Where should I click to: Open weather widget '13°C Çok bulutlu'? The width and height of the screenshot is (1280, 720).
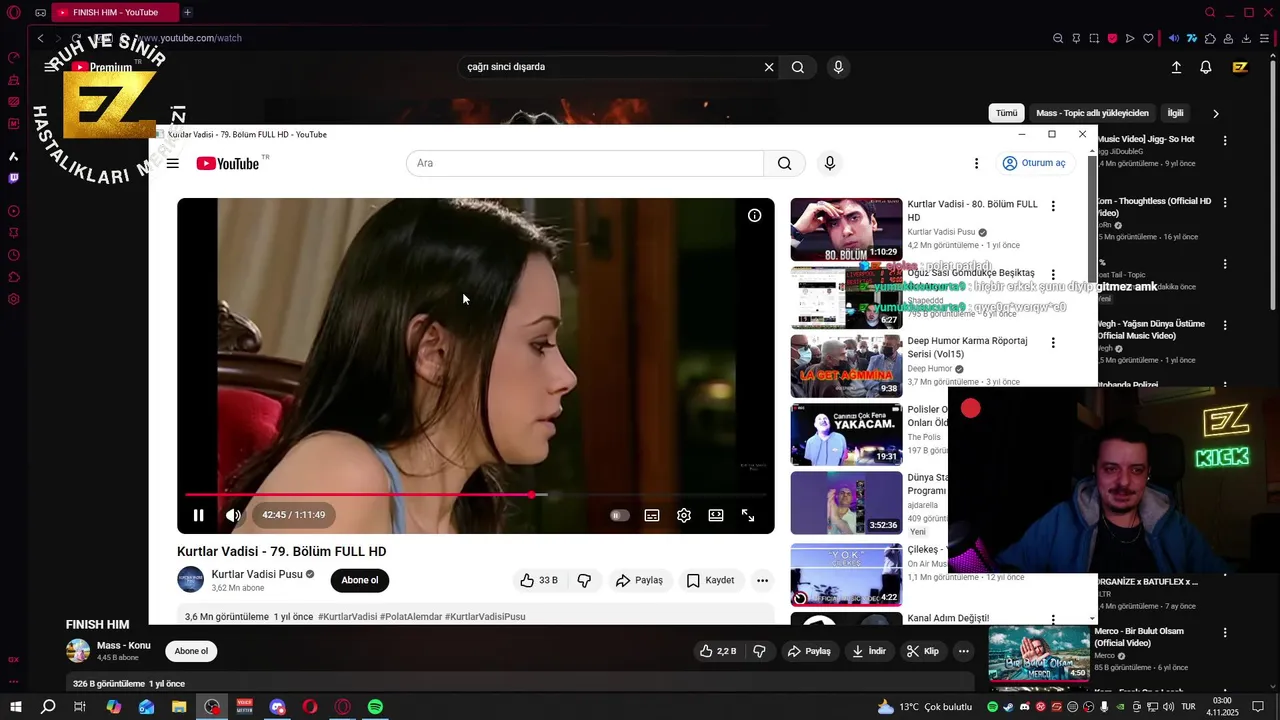[x=925, y=707]
